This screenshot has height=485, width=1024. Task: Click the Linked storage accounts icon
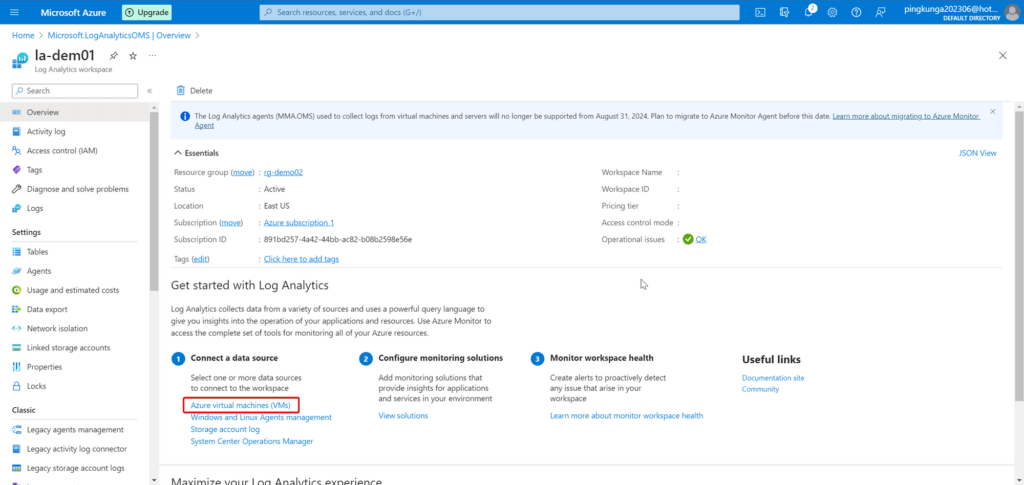(x=17, y=348)
